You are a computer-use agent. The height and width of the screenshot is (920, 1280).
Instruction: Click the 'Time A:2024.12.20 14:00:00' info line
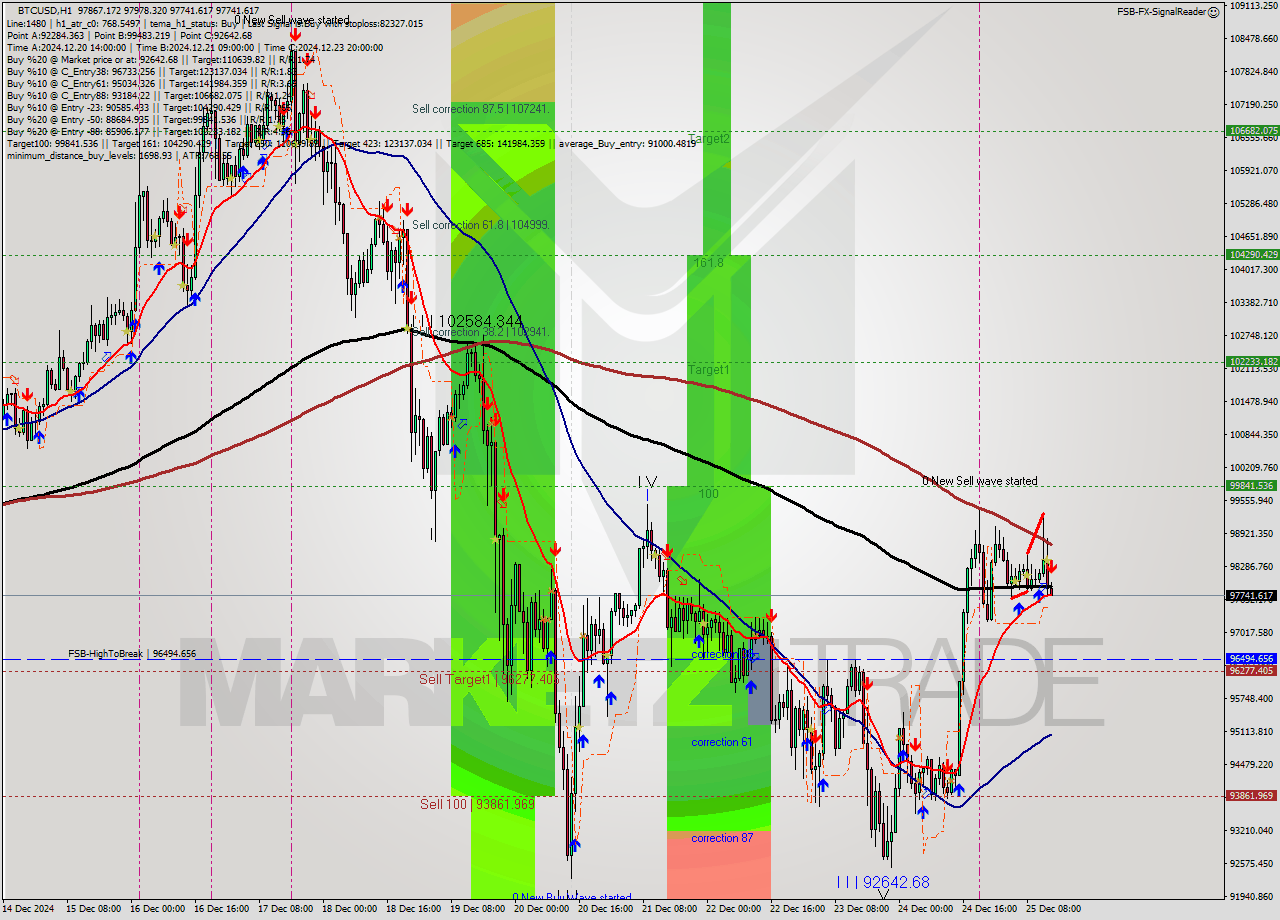tap(195, 47)
